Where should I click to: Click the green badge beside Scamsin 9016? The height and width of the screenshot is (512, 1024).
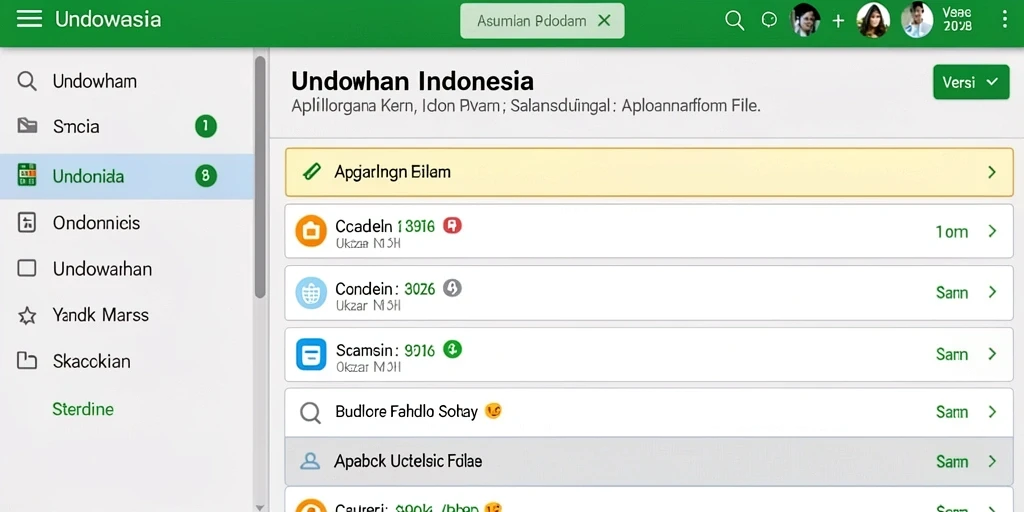(453, 349)
